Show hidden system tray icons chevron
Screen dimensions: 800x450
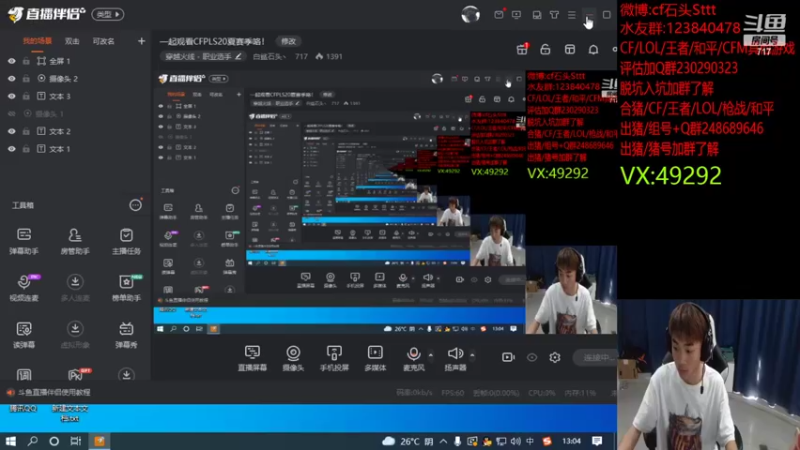pos(443,441)
